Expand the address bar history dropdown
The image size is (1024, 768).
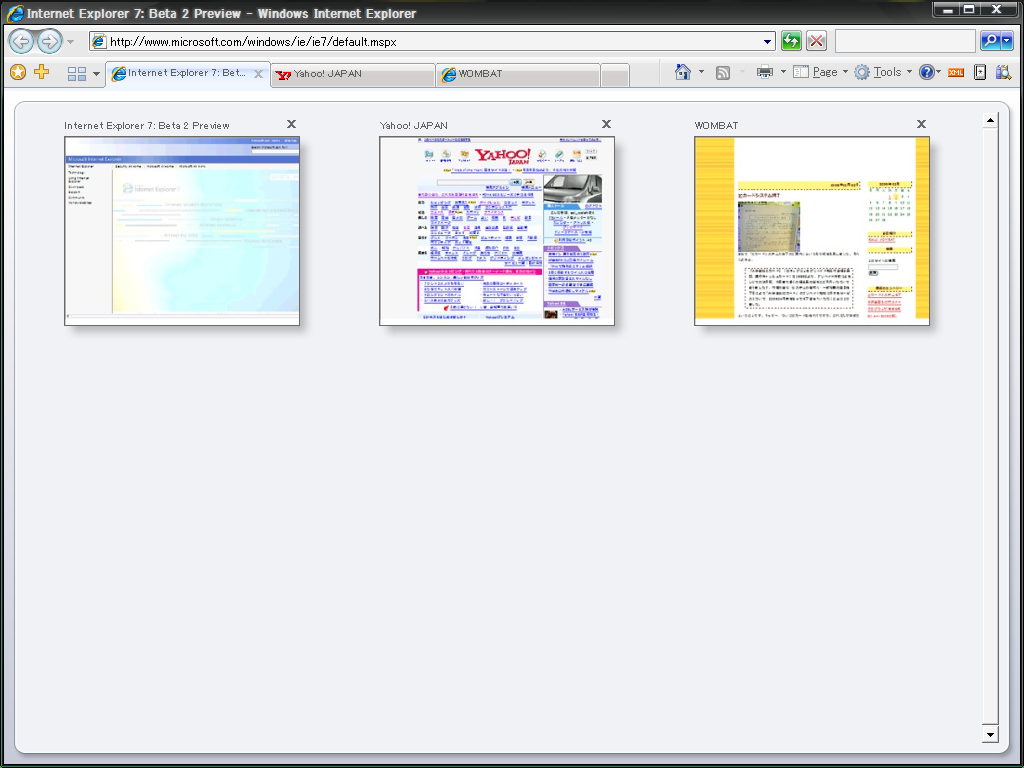pos(767,42)
